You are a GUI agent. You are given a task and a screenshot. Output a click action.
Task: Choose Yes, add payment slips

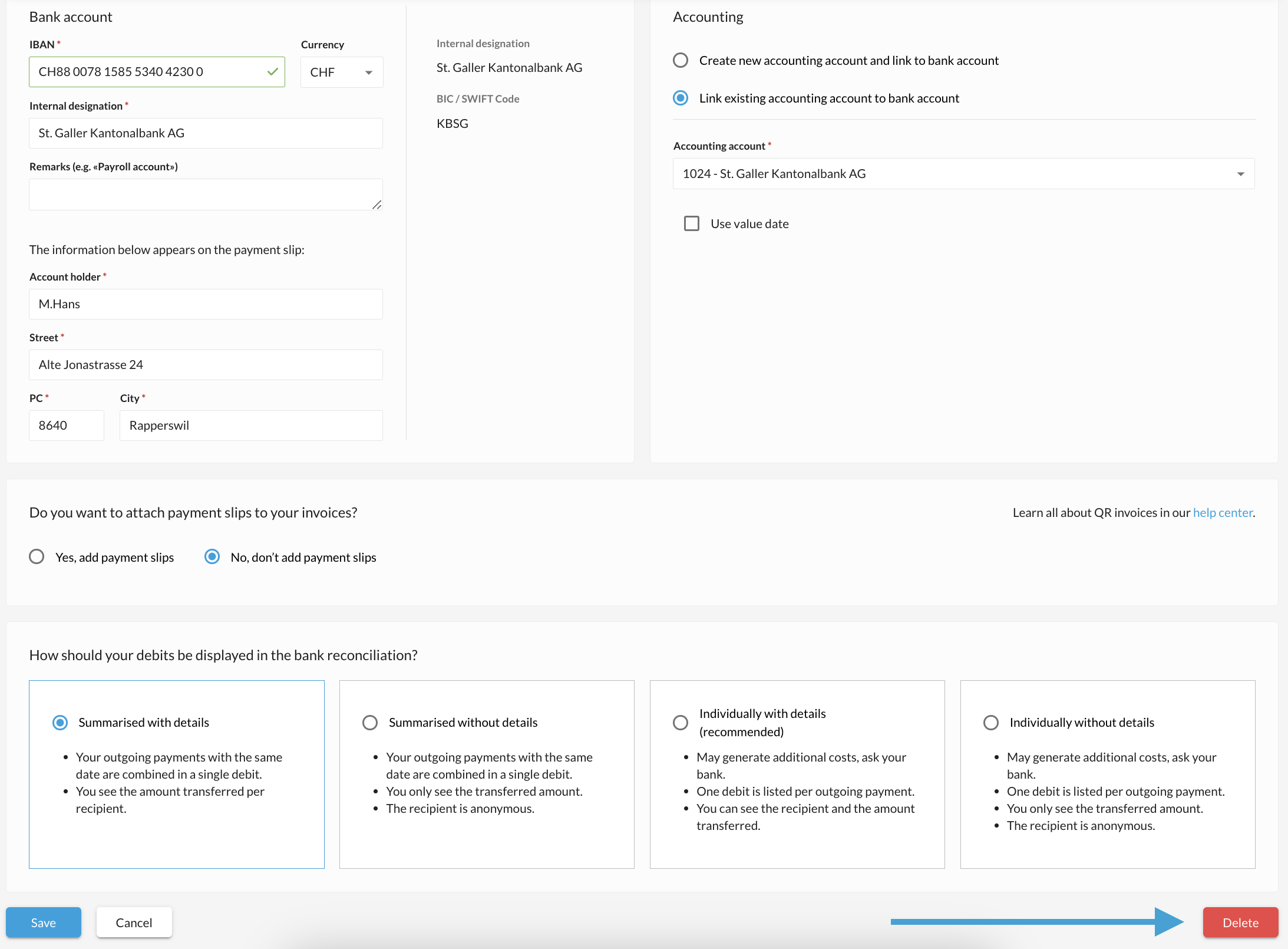point(37,557)
